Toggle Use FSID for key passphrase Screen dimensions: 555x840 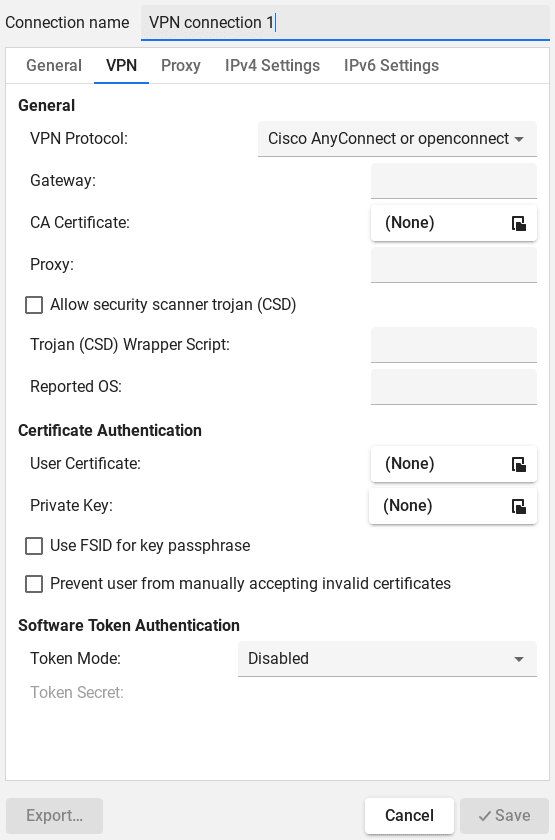click(34, 546)
